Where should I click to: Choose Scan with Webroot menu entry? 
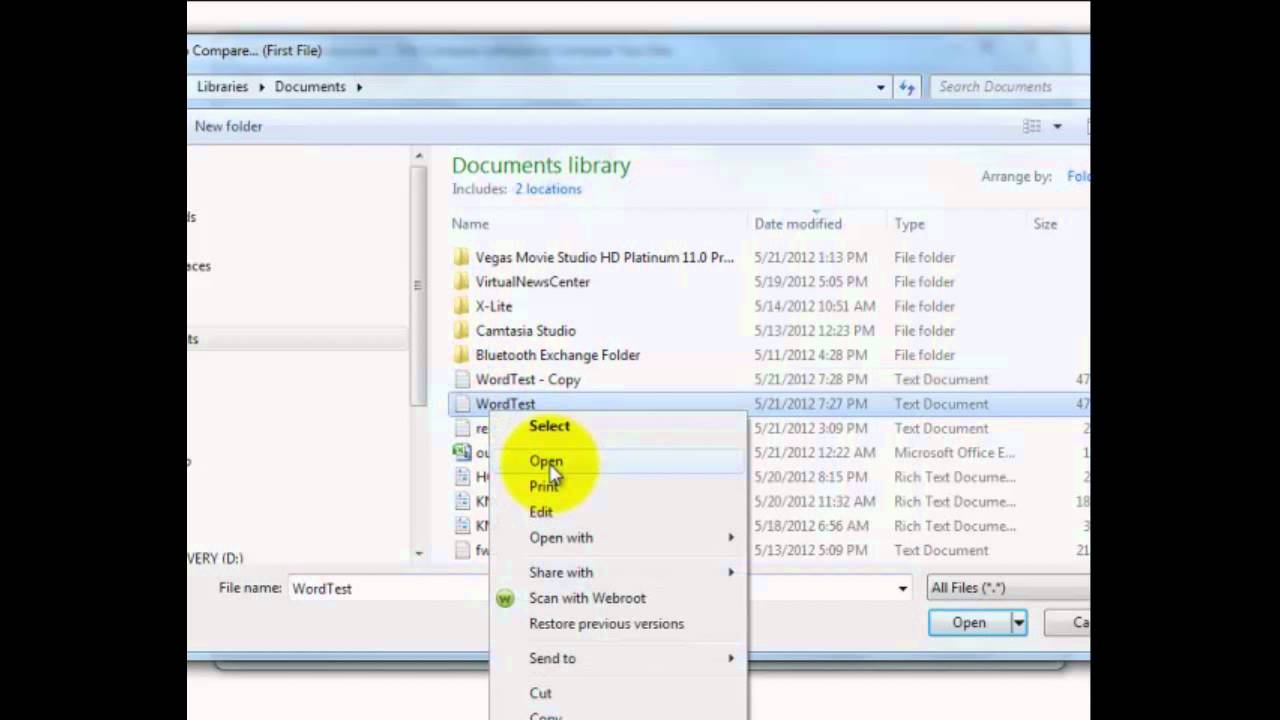(587, 598)
